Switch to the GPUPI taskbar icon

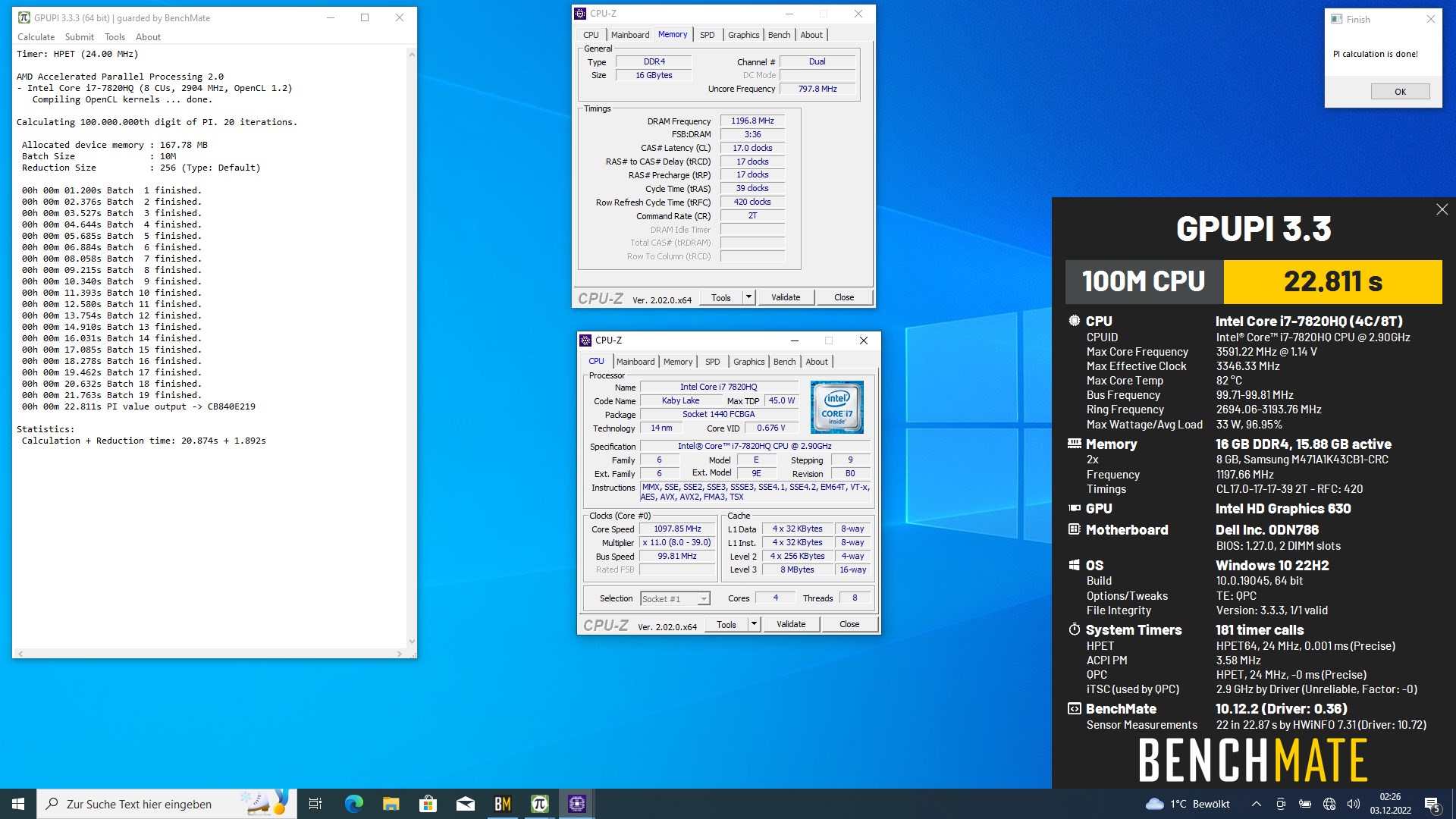click(x=539, y=804)
